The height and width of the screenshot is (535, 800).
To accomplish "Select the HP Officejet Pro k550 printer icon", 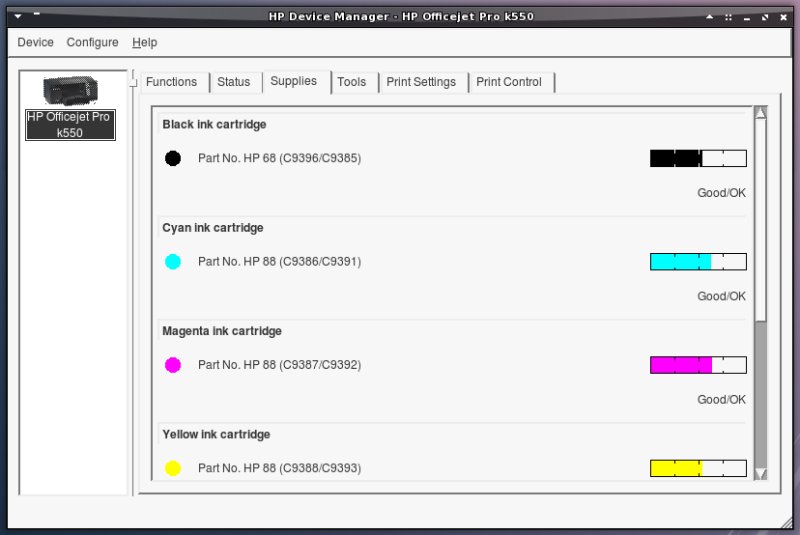I will [70, 90].
